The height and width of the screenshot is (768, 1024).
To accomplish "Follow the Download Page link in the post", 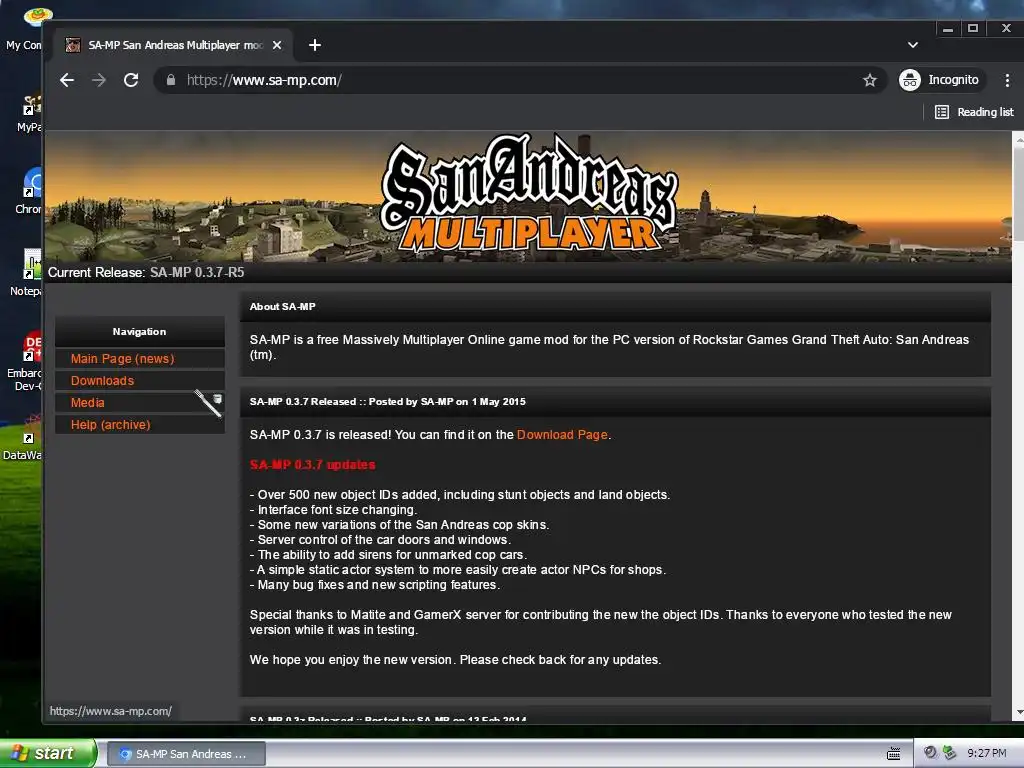I will coord(562,435).
